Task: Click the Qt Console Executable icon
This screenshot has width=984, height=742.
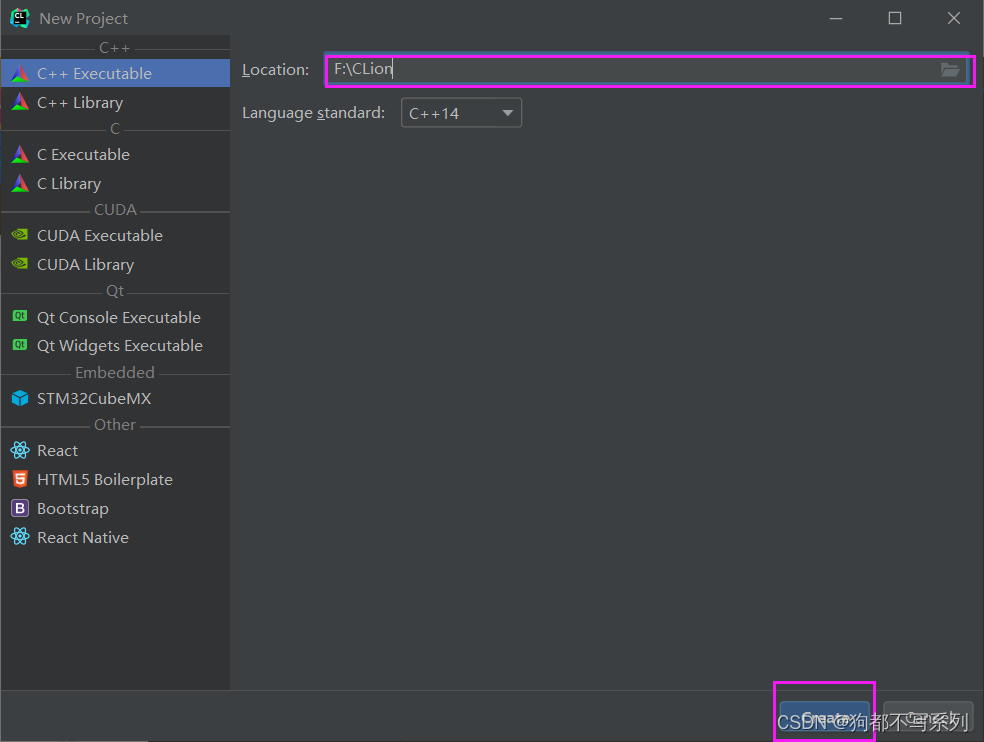Action: coord(20,316)
